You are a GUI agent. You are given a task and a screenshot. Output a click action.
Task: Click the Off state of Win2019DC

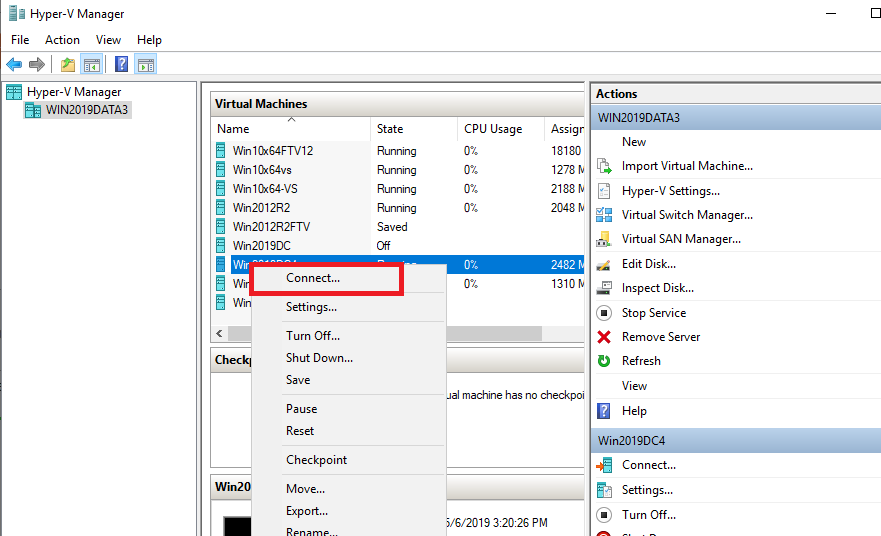(384, 246)
